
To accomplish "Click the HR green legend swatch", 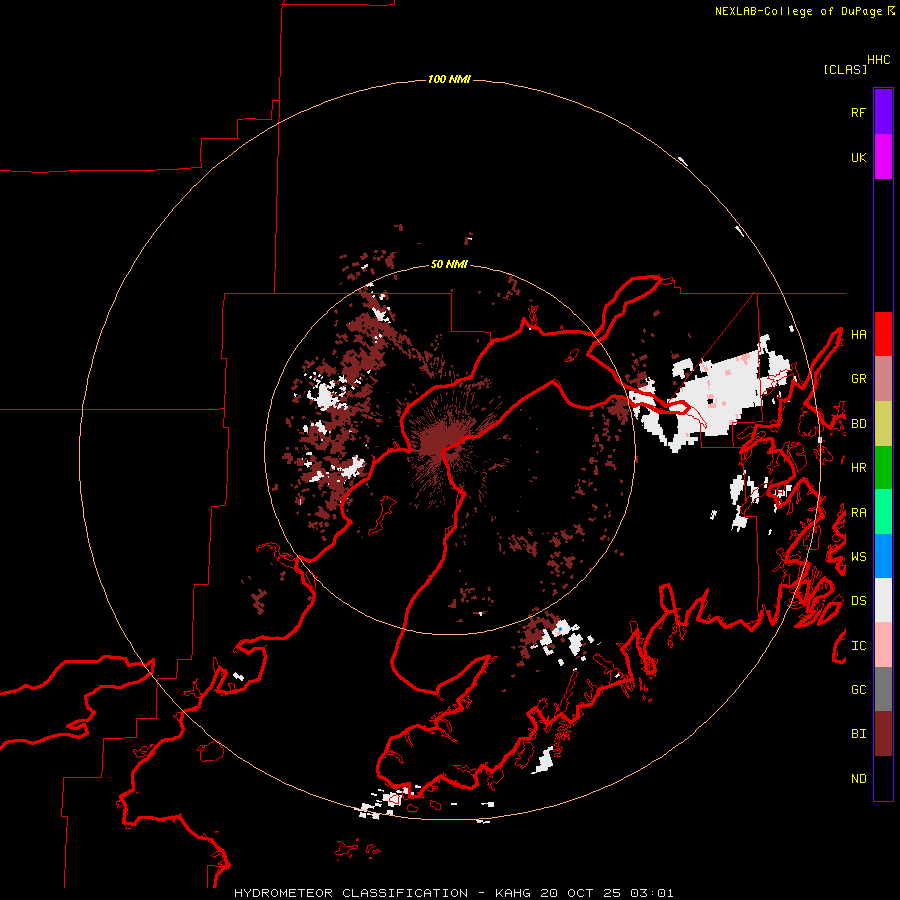I will tap(883, 467).
